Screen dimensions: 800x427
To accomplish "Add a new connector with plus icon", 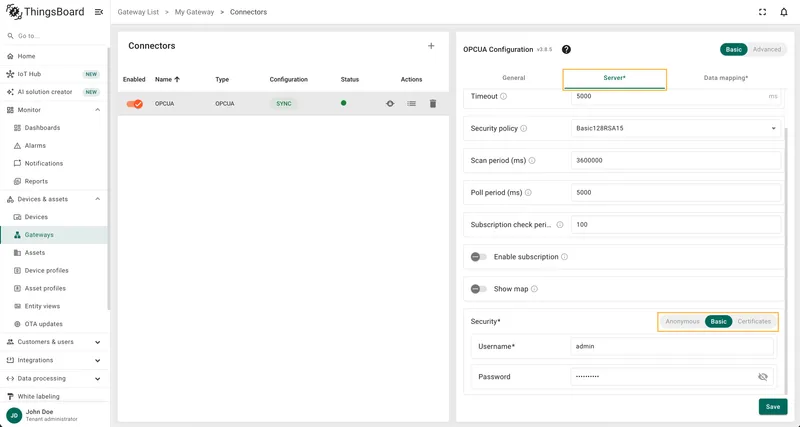I will pyautogui.click(x=431, y=46).
